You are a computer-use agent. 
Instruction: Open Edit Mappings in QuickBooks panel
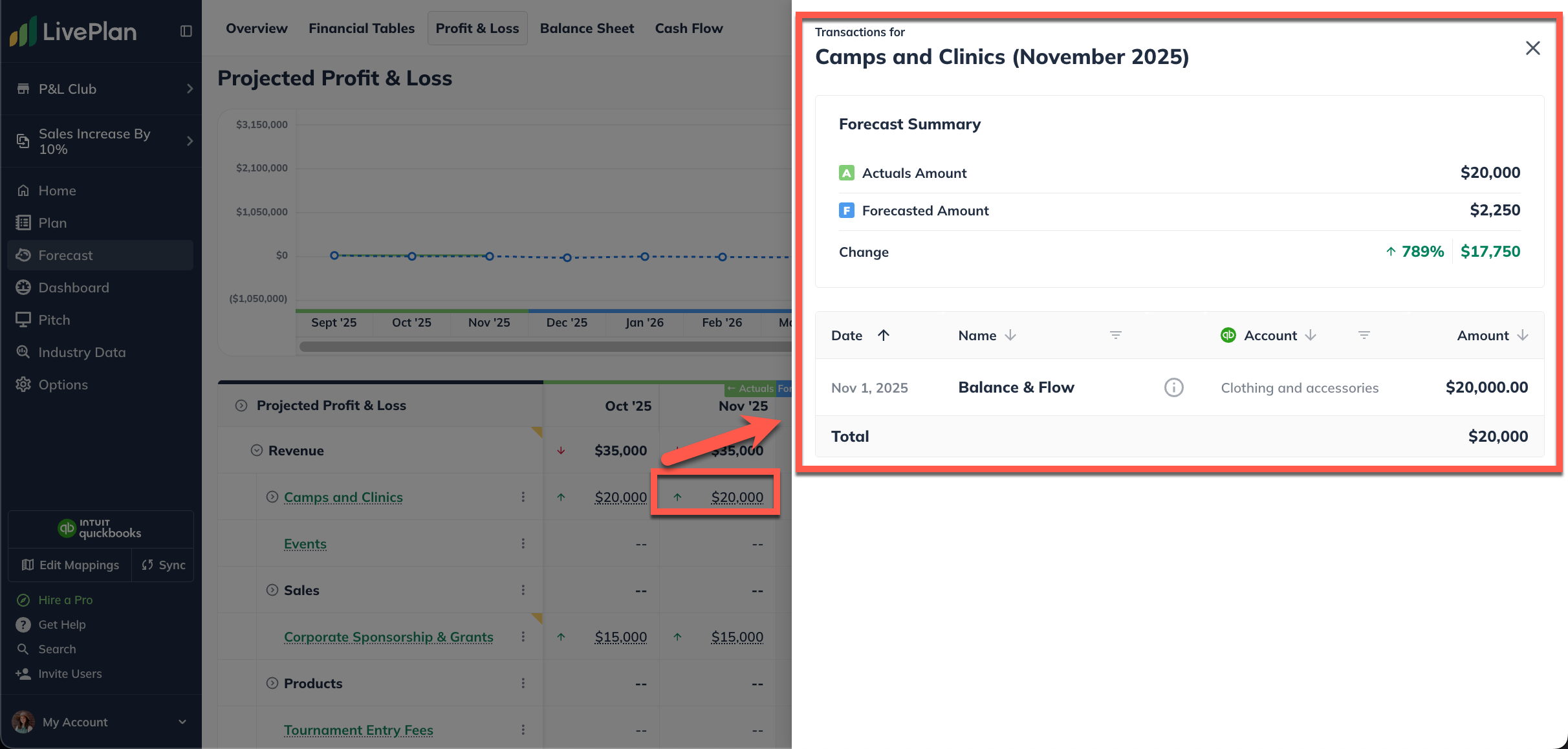[x=71, y=565]
